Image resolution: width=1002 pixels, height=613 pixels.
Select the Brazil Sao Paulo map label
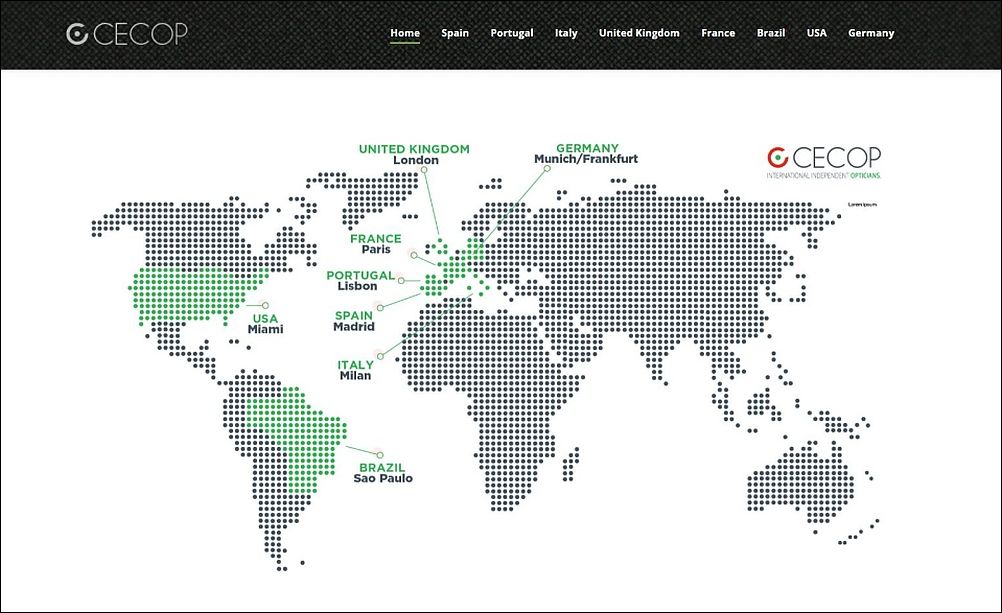click(x=383, y=473)
